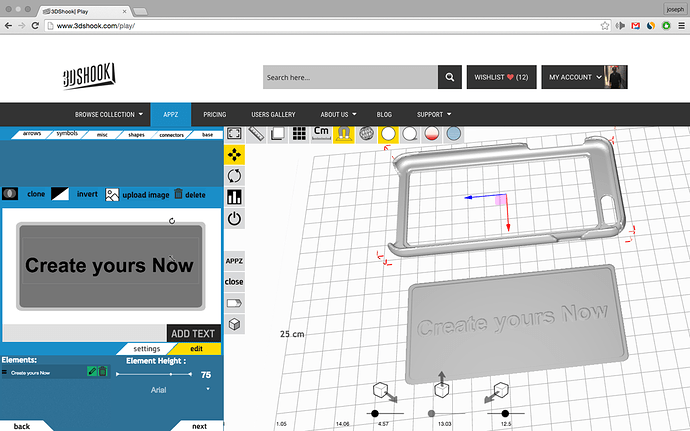This screenshot has height=431, width=690.
Task: Expand the My Account dropdown
Action: pos(570,77)
